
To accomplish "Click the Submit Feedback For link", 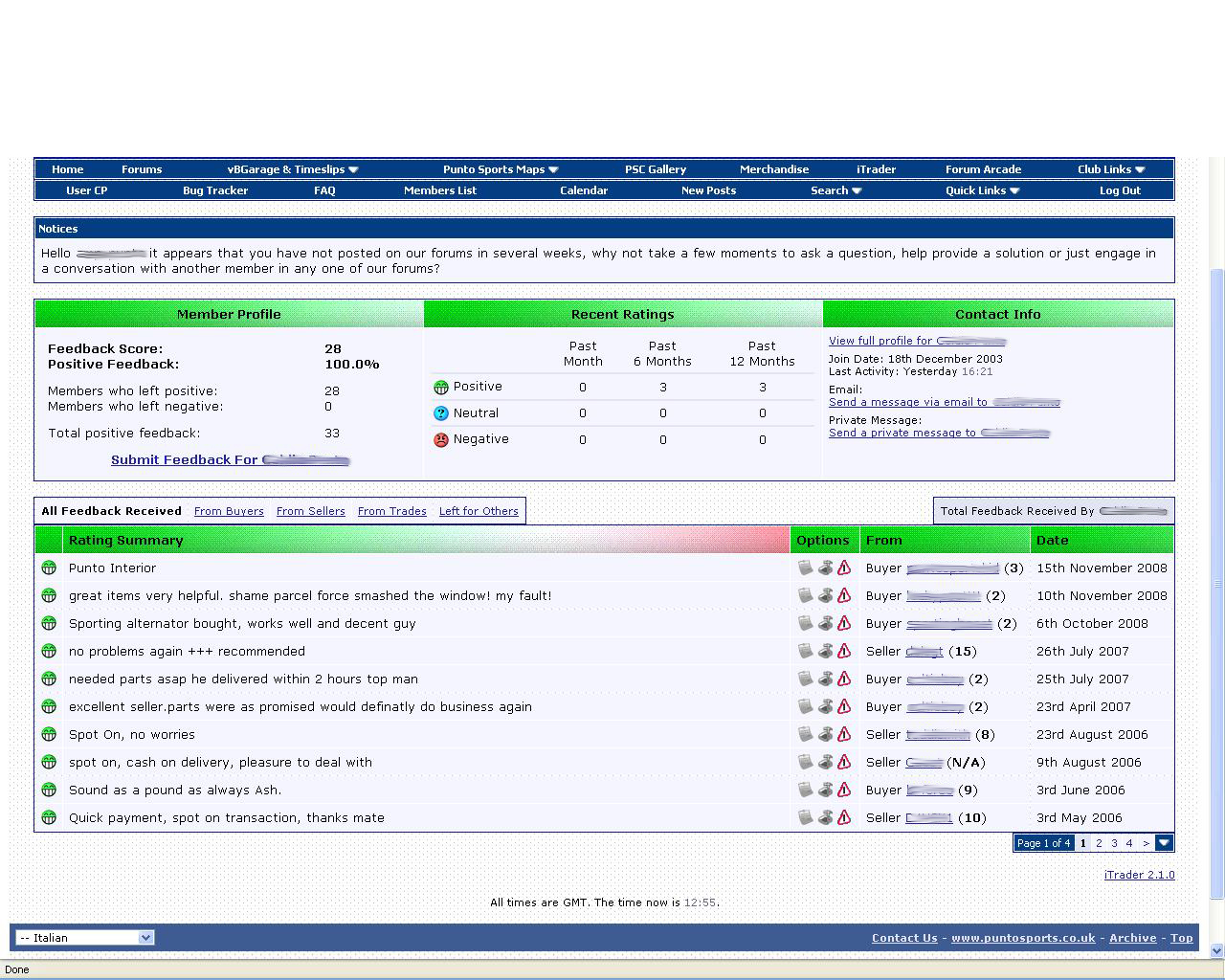I will (231, 460).
